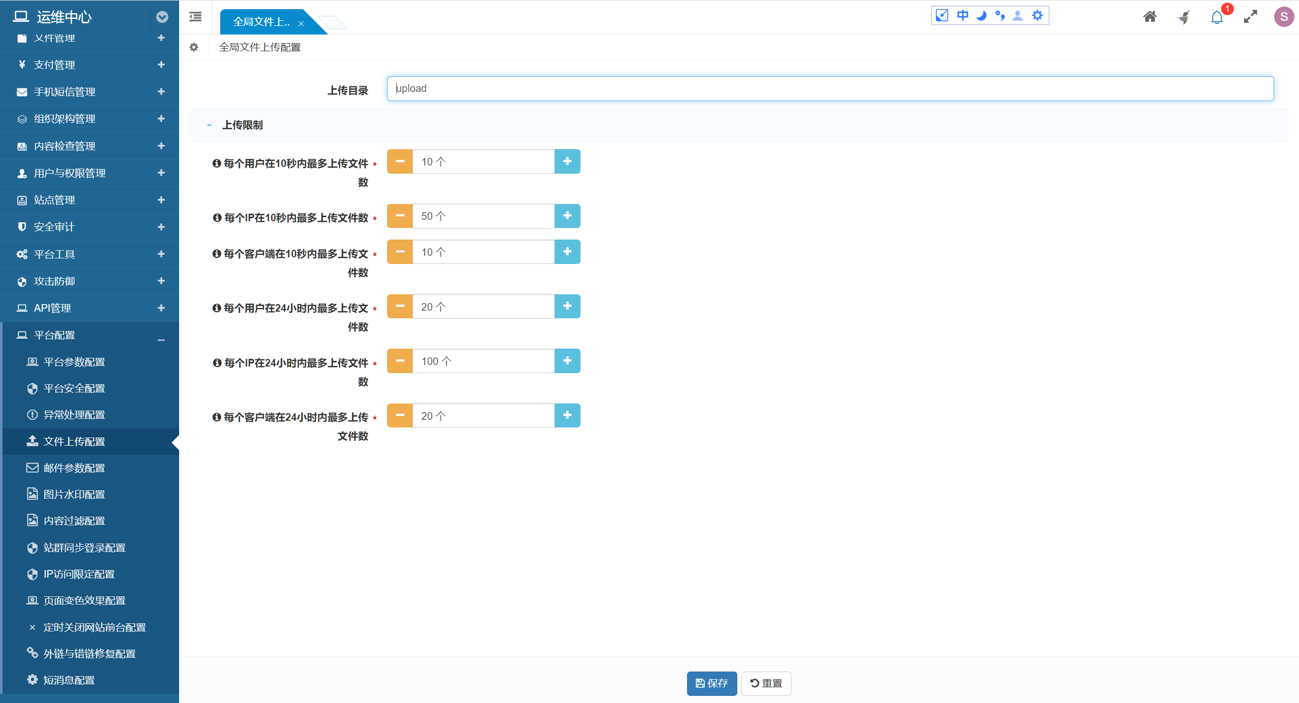This screenshot has height=703, width=1299.
Task: Expand the 支付管理 sidebar menu
Action: pos(89,65)
